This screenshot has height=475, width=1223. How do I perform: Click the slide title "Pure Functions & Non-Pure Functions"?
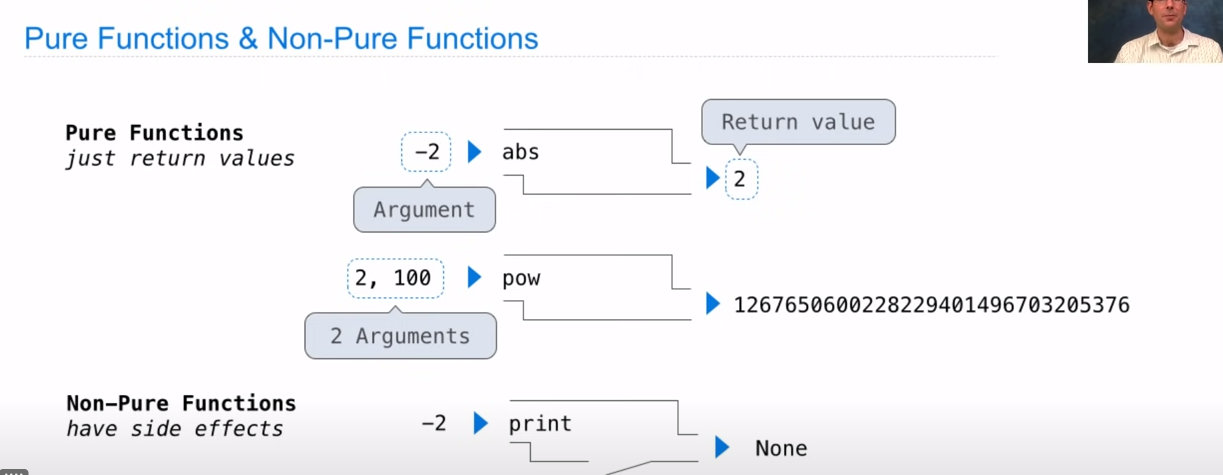[281, 39]
